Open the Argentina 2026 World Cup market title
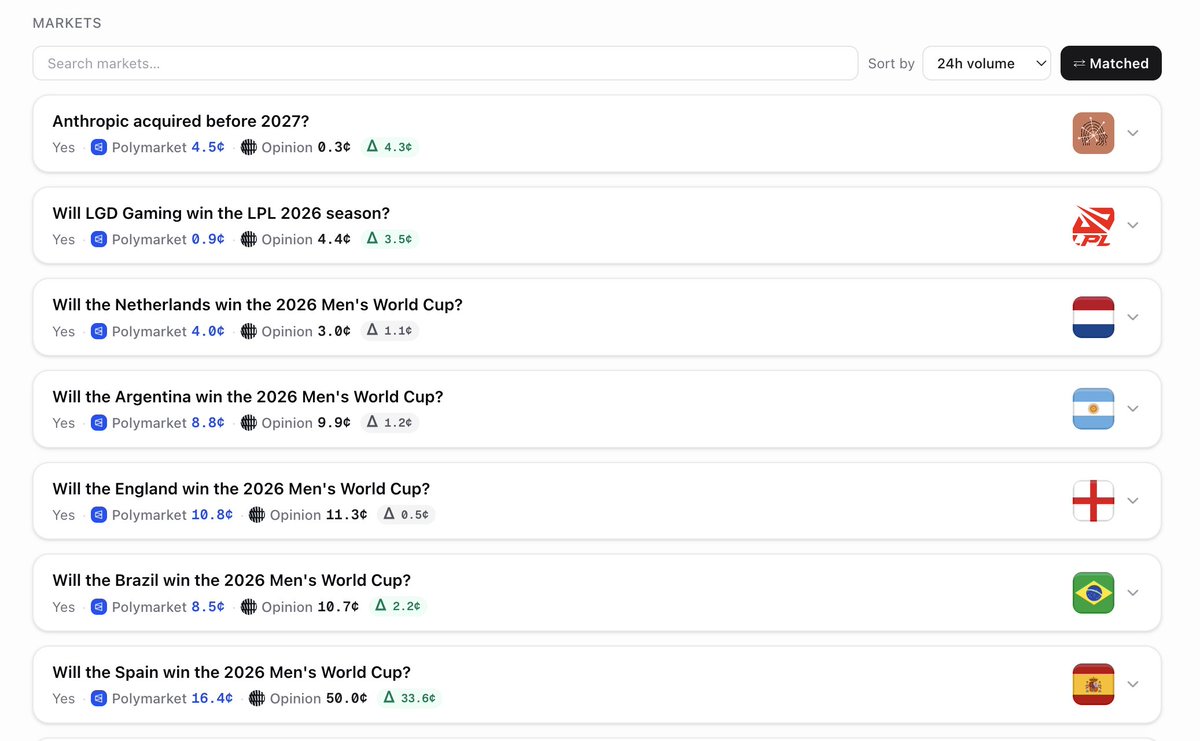 [x=248, y=397]
